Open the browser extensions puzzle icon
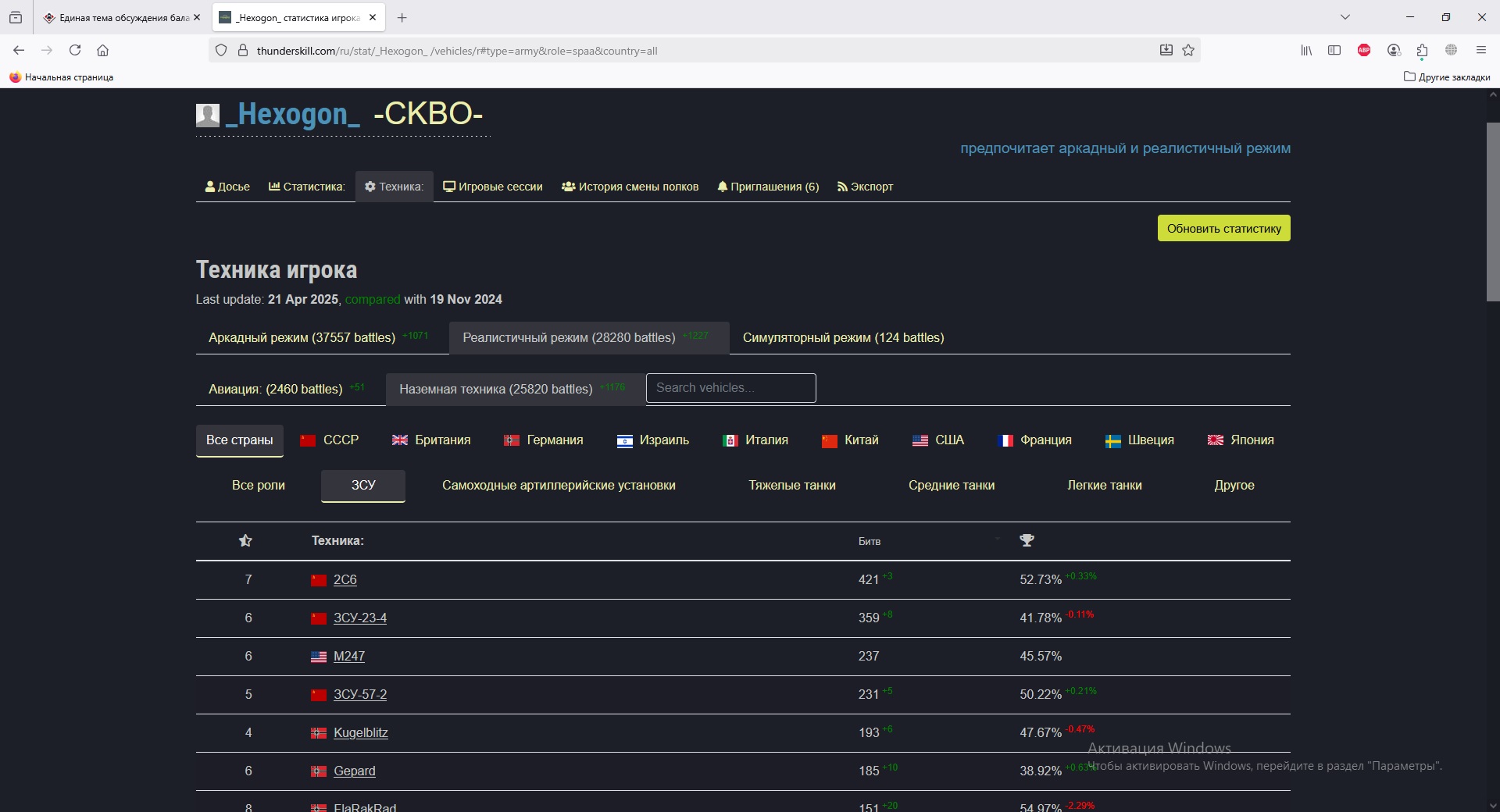 click(x=1422, y=51)
